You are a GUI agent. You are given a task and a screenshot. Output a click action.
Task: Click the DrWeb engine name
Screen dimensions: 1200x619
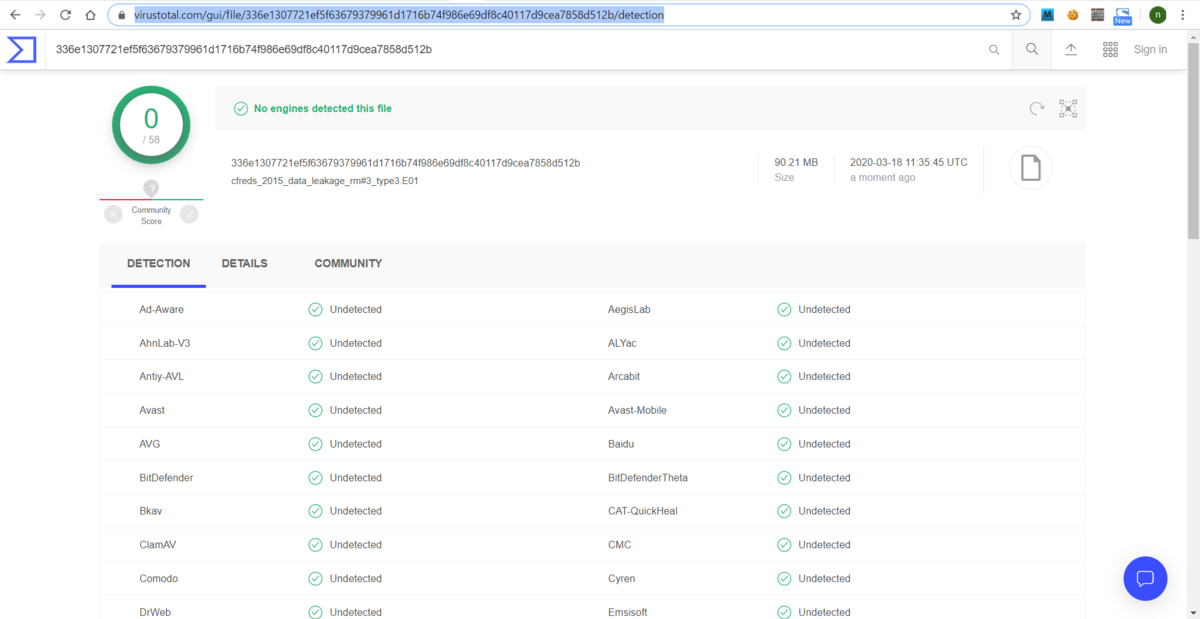pyautogui.click(x=155, y=612)
